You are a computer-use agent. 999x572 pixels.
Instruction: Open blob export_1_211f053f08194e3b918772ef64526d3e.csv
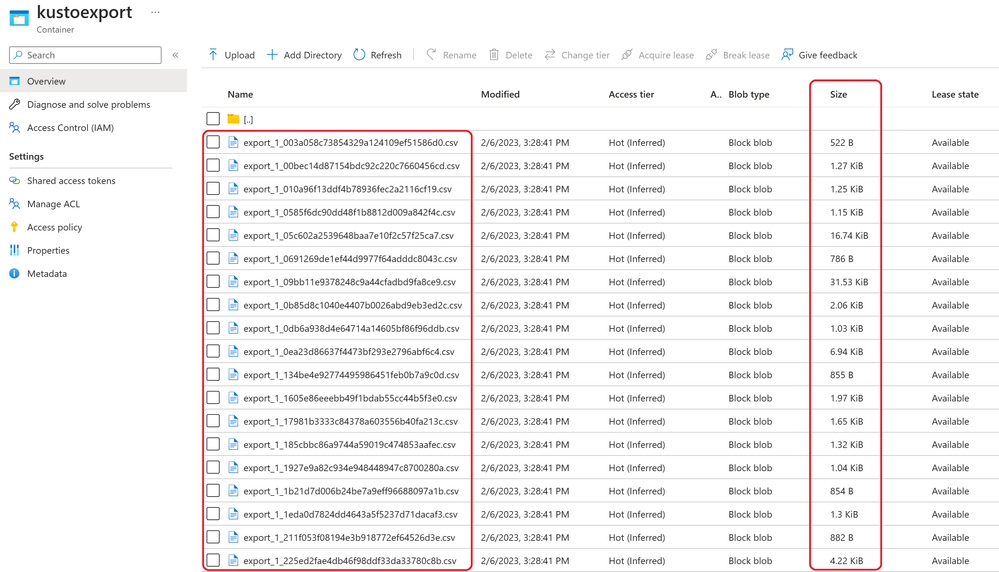click(349, 538)
